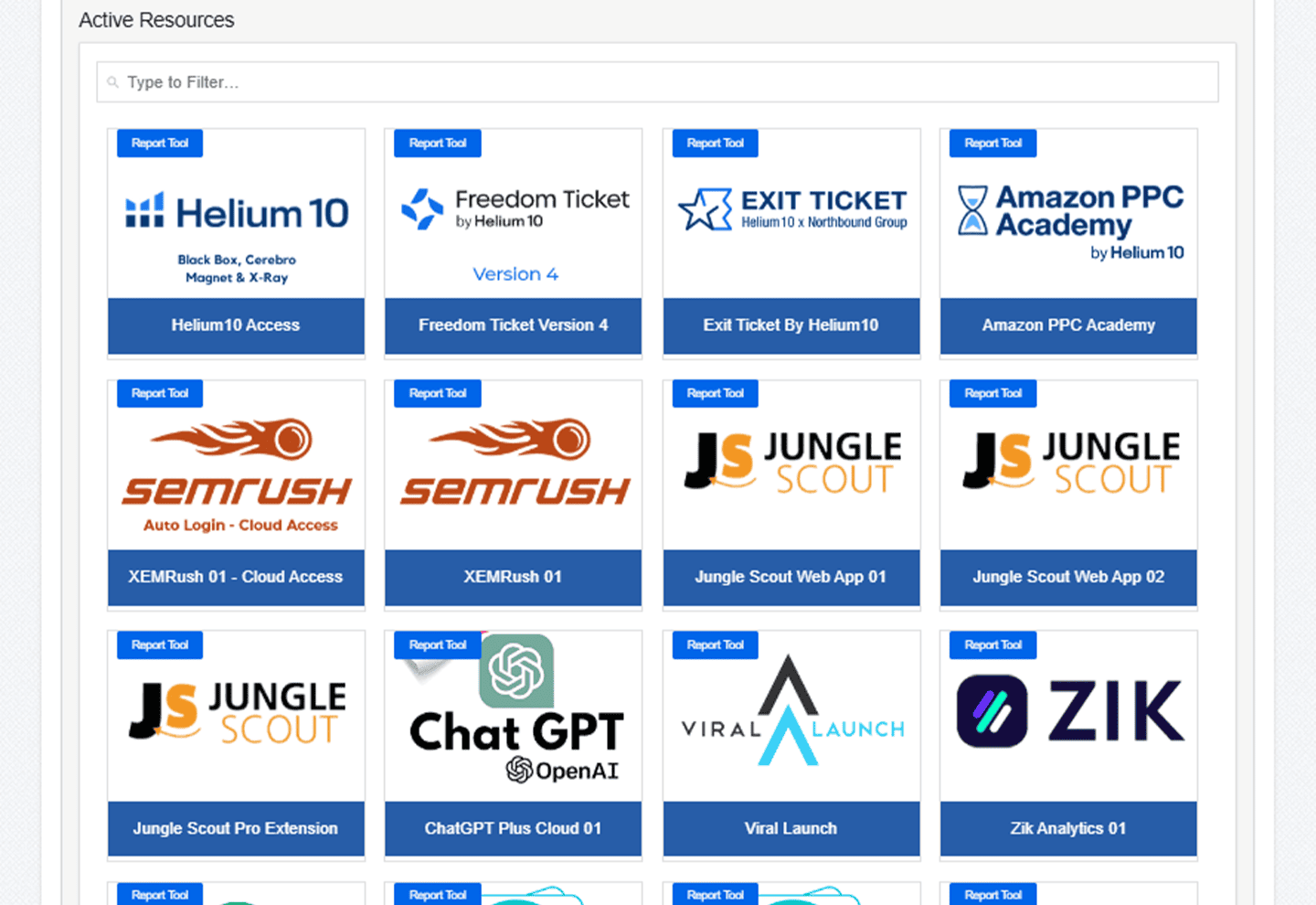Click the Zik Analytics 01 button
Viewport: 1316px width, 905px height.
[x=1068, y=829]
